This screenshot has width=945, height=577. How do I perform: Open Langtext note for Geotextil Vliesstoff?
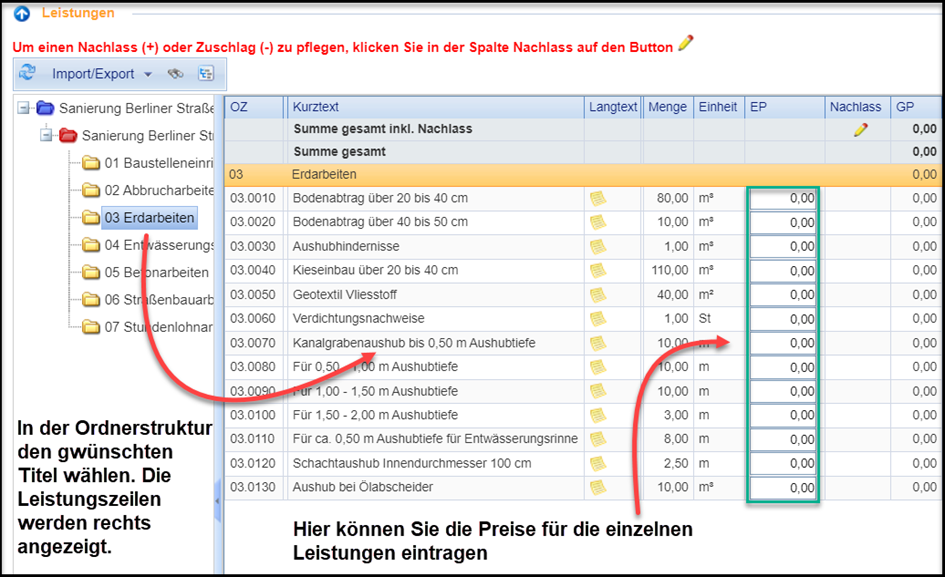click(x=598, y=295)
